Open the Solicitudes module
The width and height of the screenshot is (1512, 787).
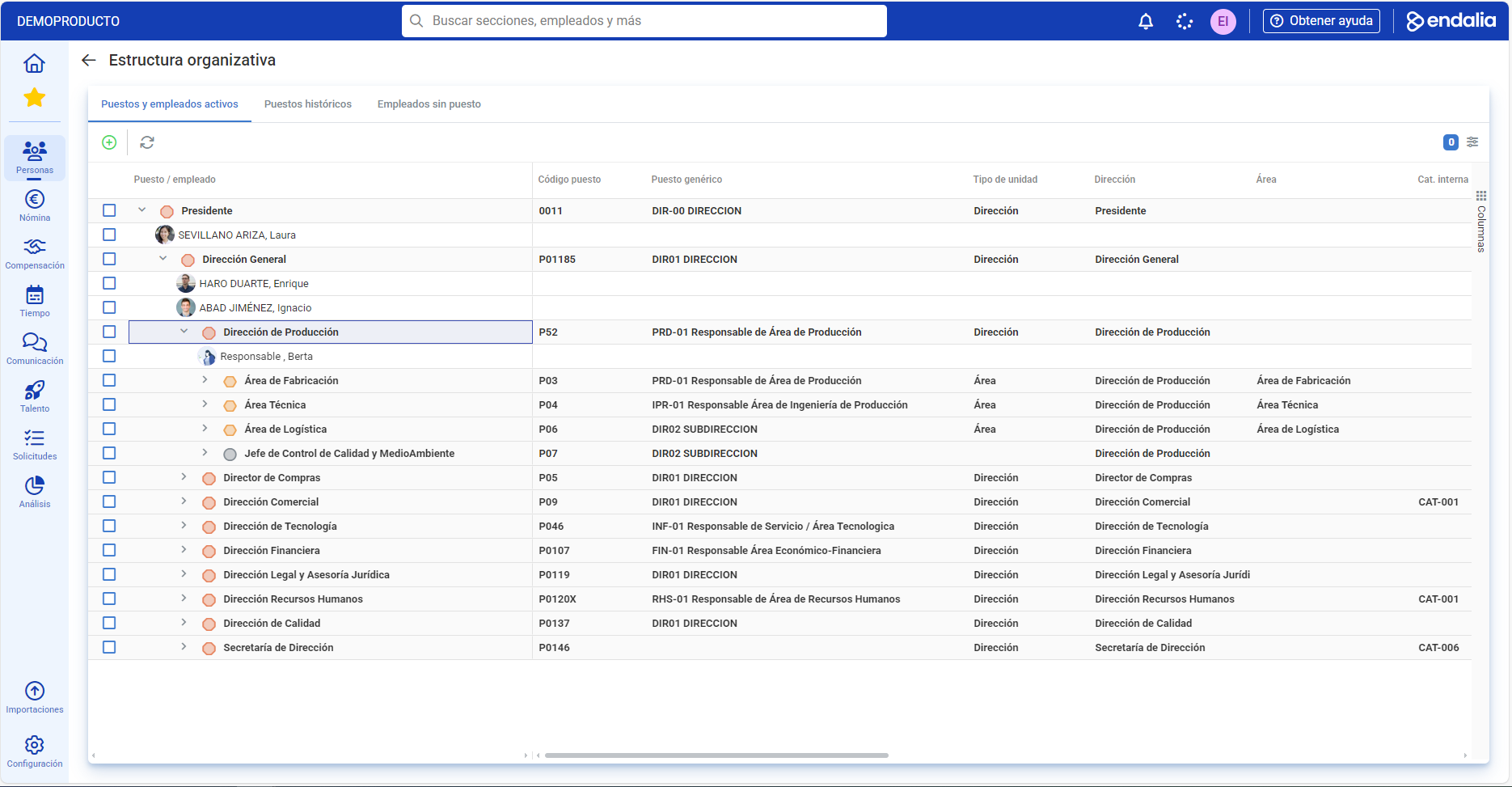(x=35, y=444)
